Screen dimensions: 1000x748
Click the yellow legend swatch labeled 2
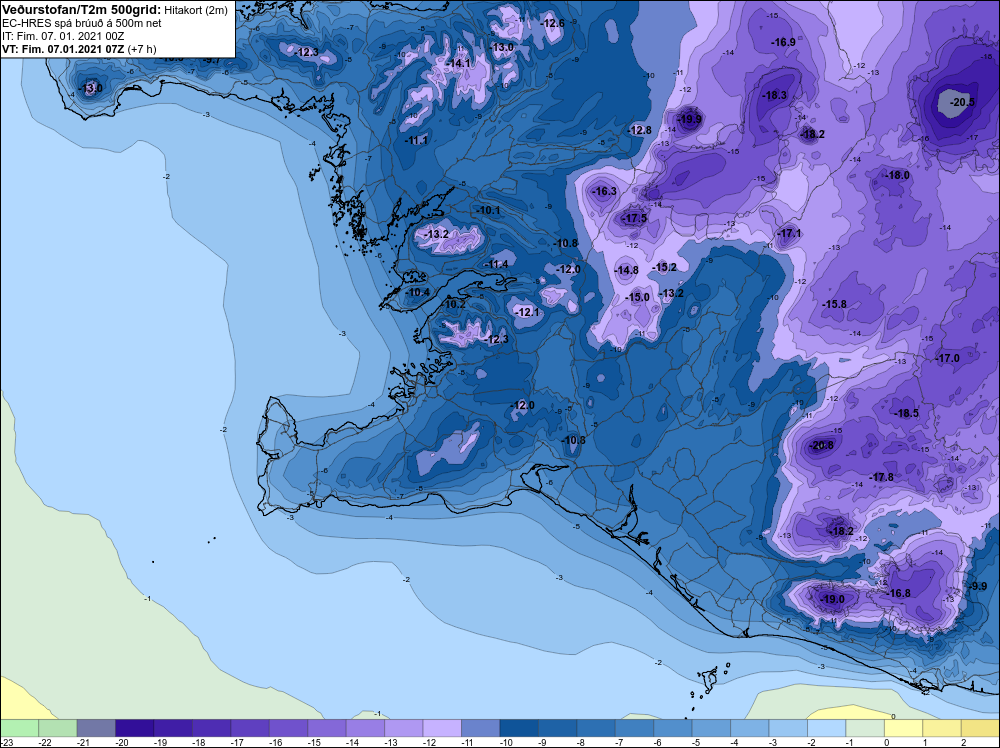click(981, 728)
